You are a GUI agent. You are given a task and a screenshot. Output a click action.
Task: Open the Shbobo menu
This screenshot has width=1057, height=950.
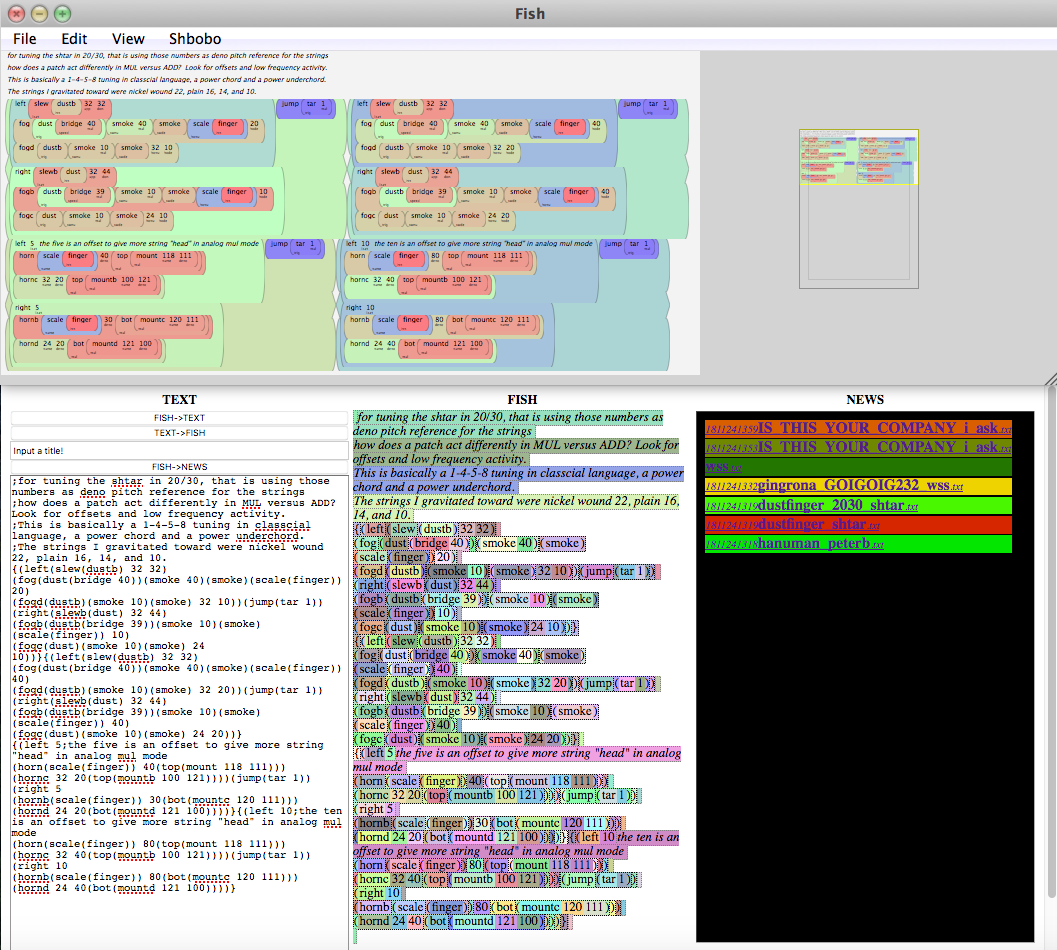(x=195, y=38)
